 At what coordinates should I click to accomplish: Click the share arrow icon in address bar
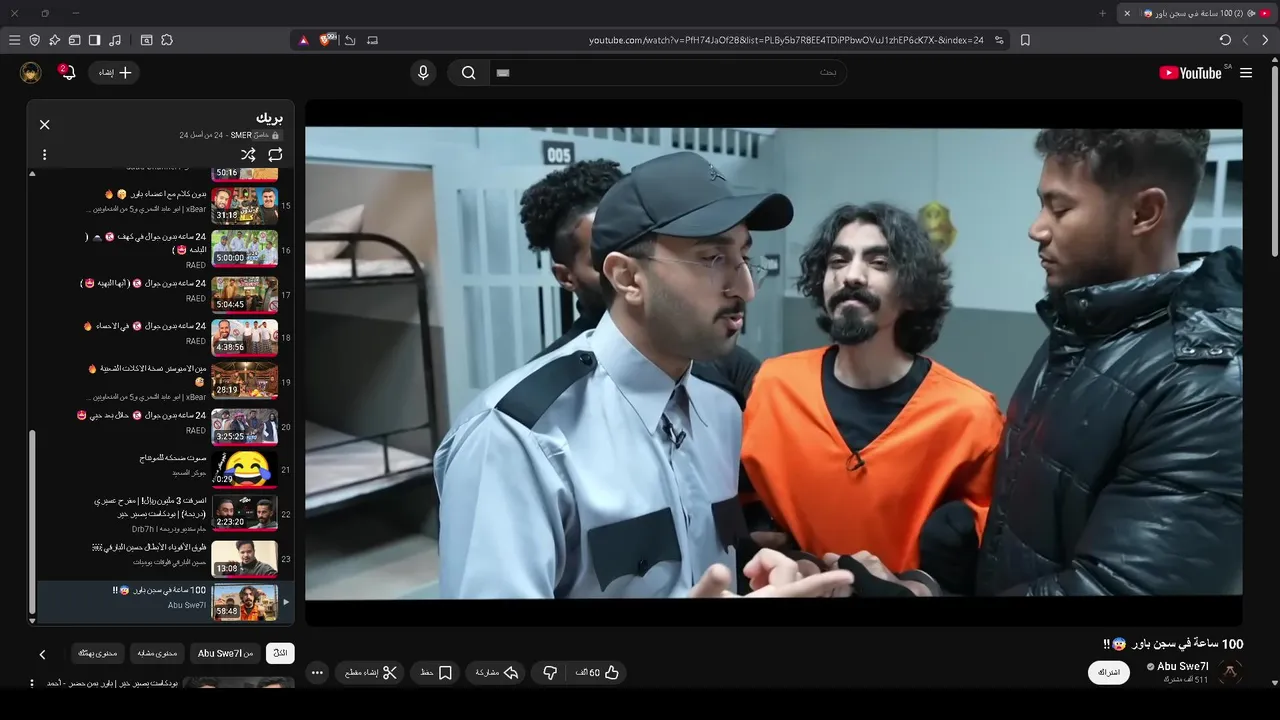350,40
